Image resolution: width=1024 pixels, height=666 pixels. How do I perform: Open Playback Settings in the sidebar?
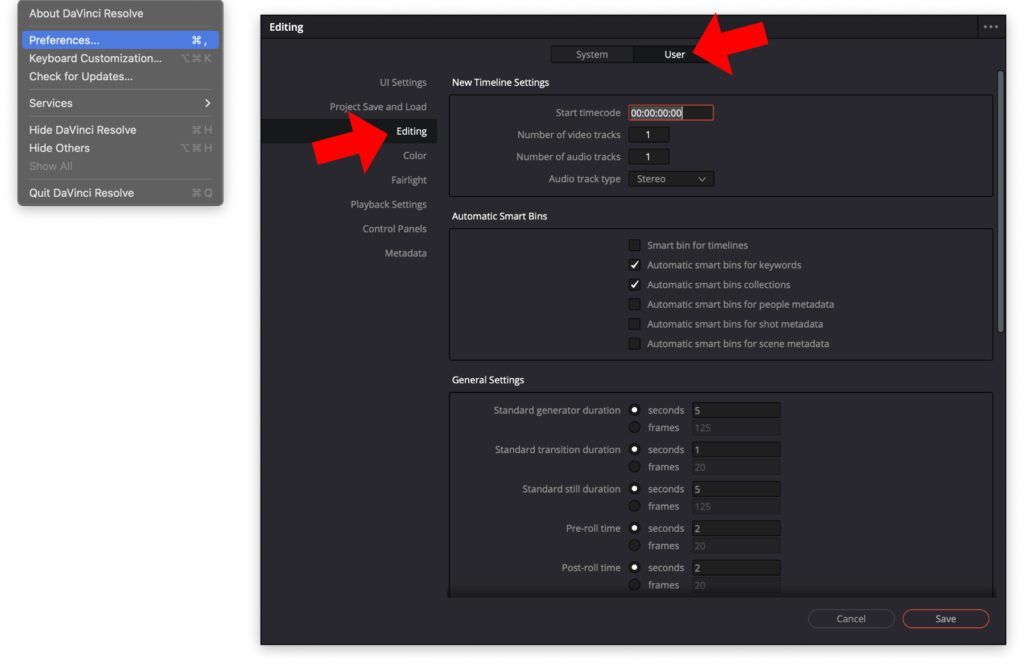click(x=388, y=204)
